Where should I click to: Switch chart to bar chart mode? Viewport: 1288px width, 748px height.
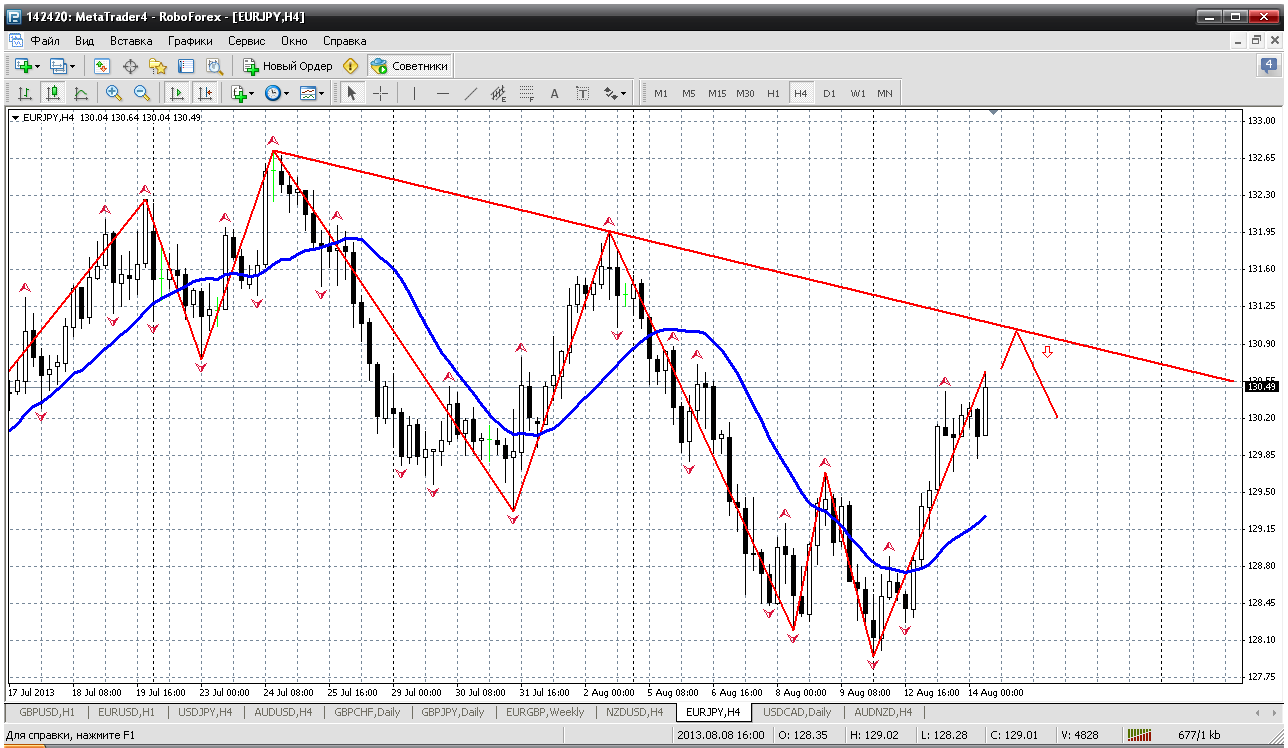coord(25,93)
